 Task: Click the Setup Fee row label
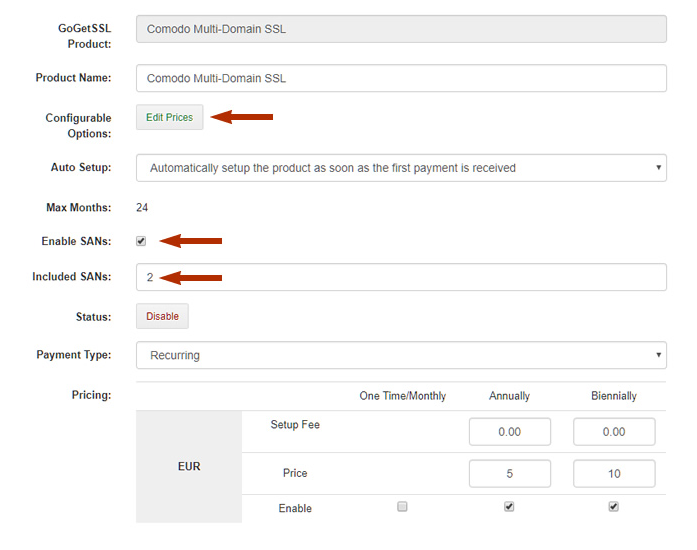[295, 425]
